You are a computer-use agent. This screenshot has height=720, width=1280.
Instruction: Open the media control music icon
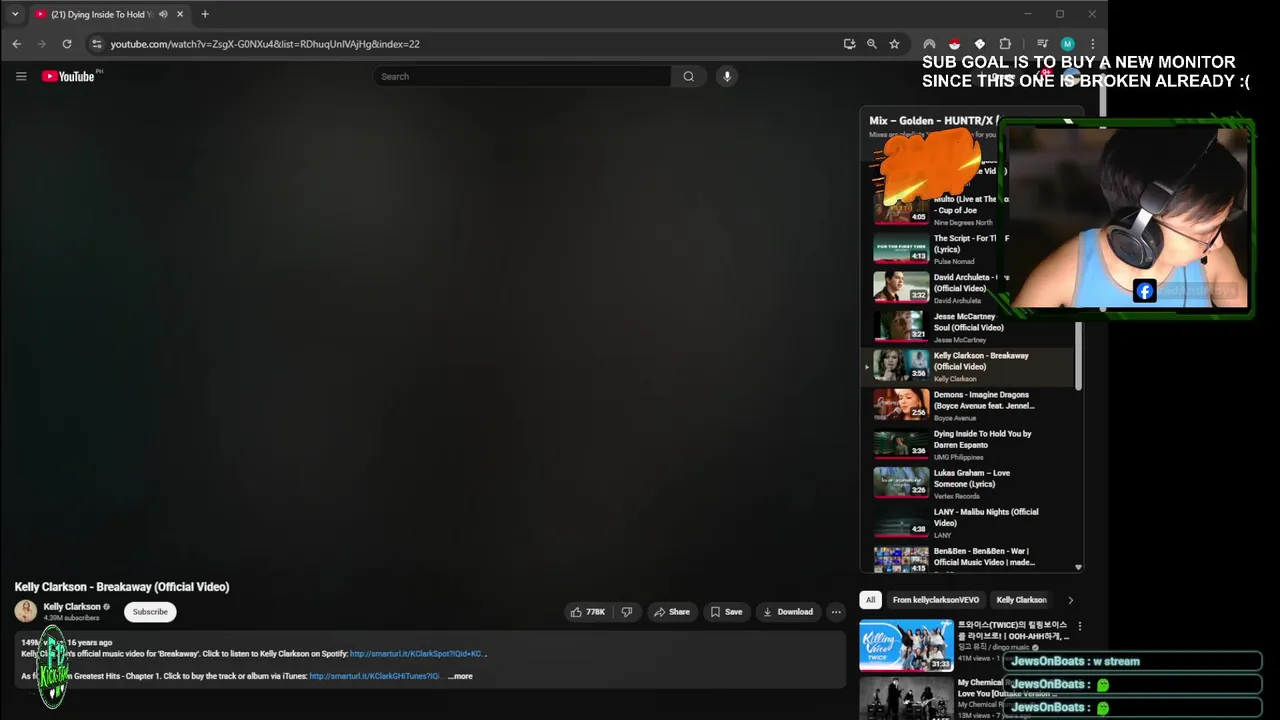(x=1042, y=44)
